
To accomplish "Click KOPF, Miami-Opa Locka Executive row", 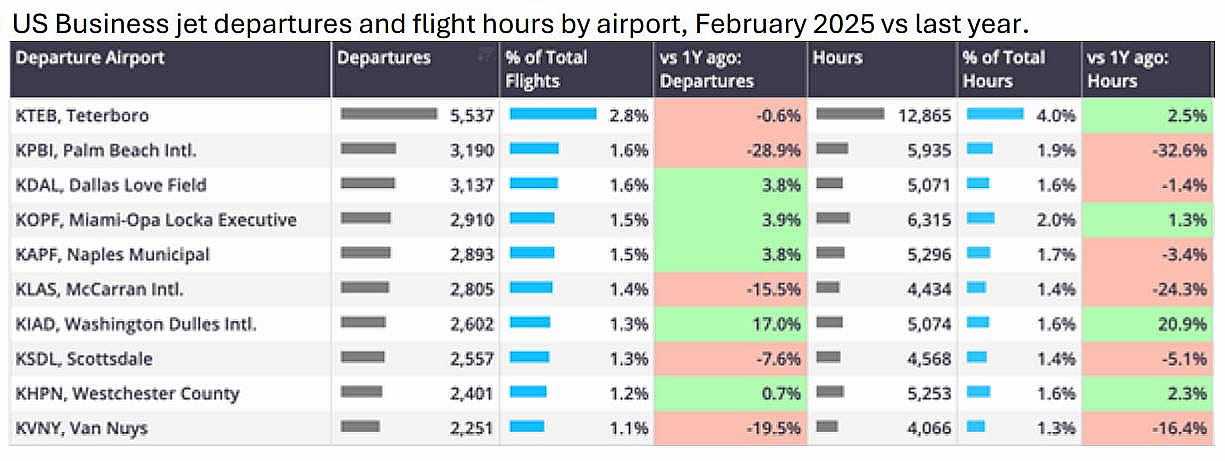I will tap(156, 220).
